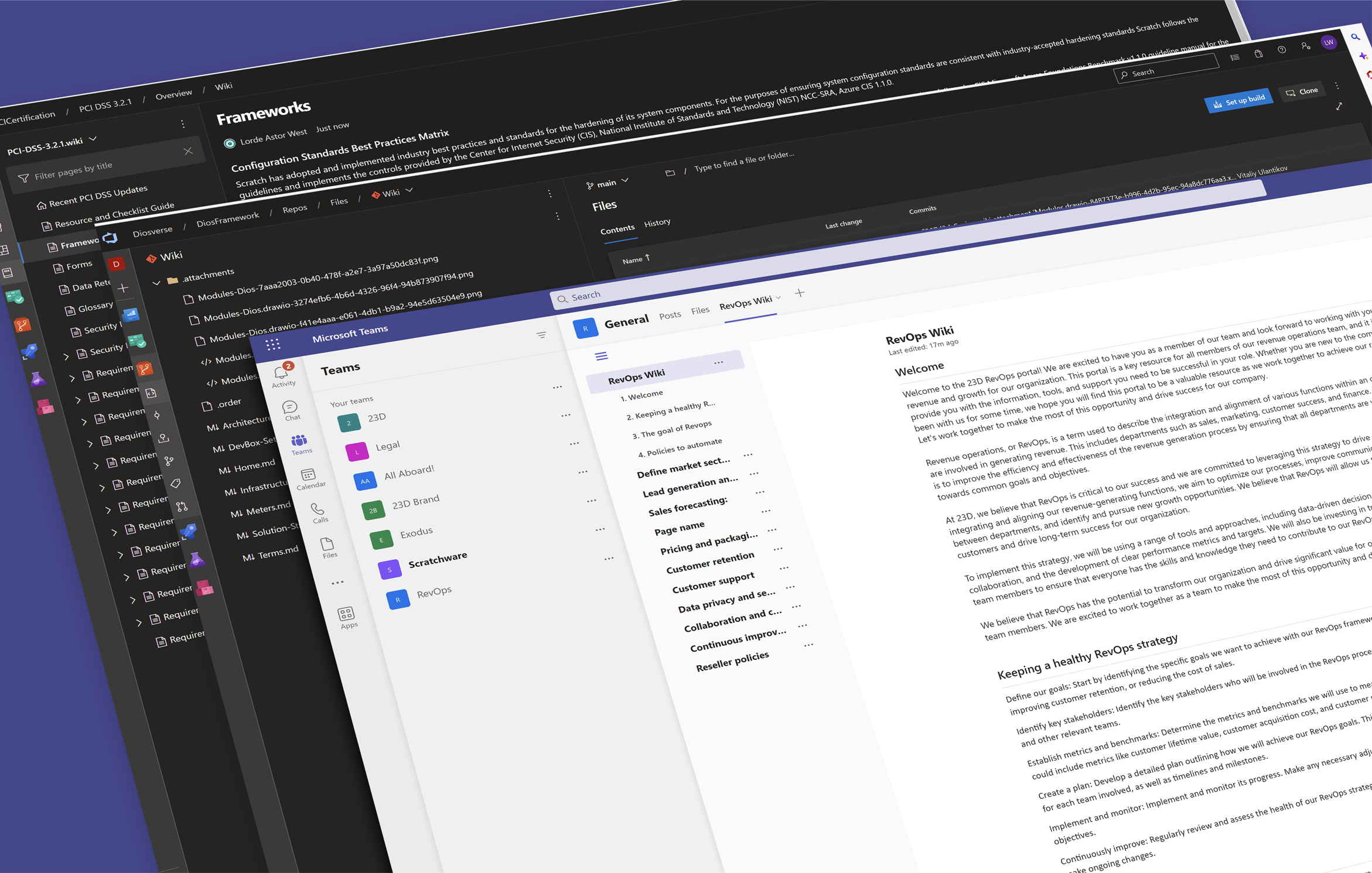This screenshot has width=1372, height=873.
Task: Clear the Filter pages by title box
Action: tap(188, 151)
